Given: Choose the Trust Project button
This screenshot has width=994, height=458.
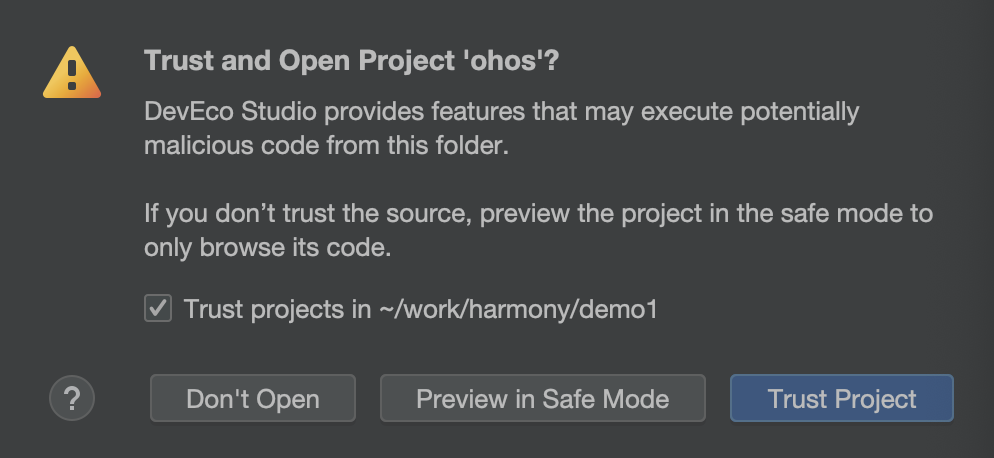Looking at the screenshot, I should click(842, 398).
